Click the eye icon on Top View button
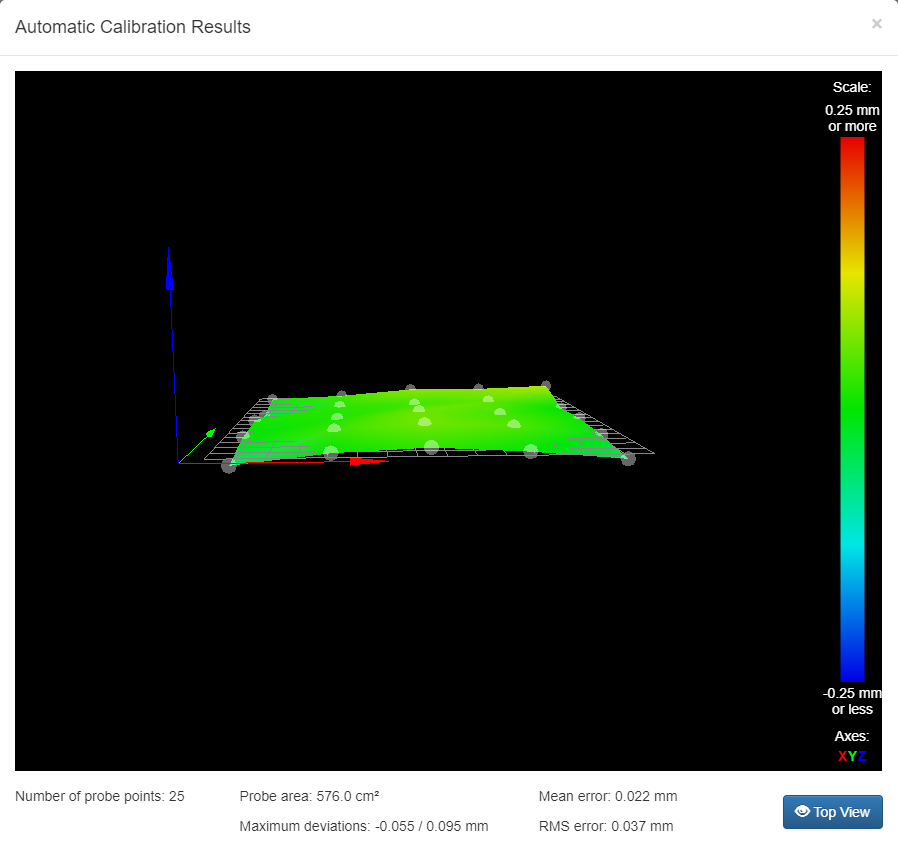The height and width of the screenshot is (851, 898). pos(802,811)
